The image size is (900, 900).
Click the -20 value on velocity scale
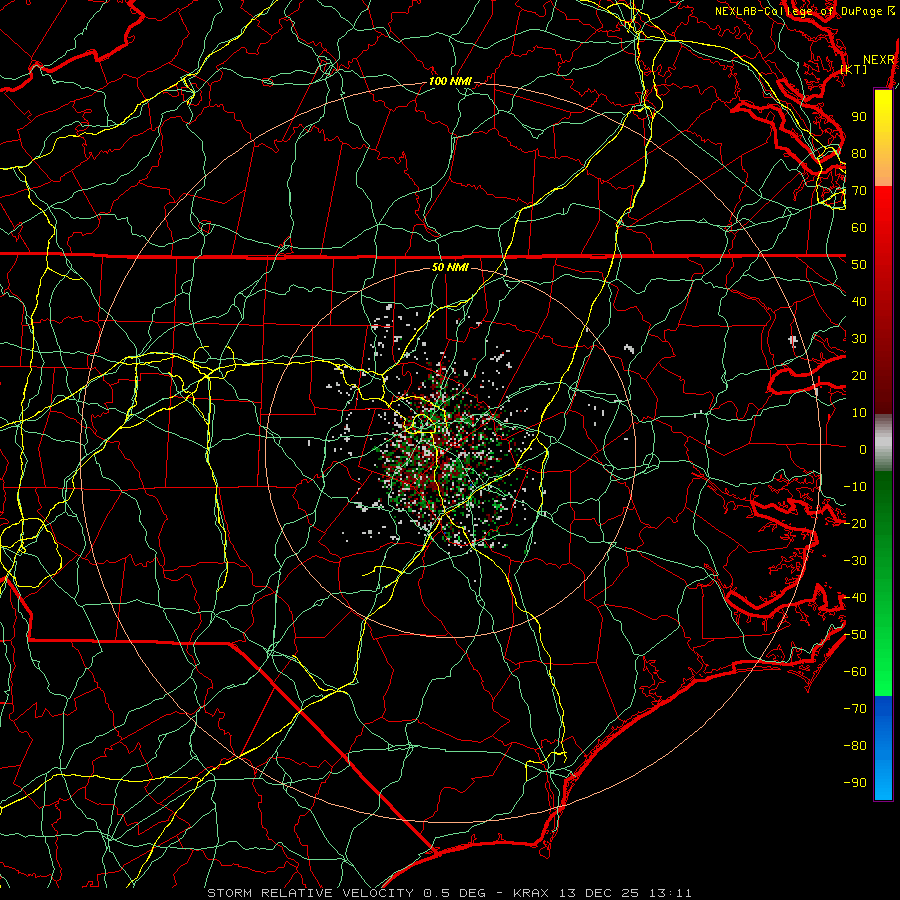(855, 524)
